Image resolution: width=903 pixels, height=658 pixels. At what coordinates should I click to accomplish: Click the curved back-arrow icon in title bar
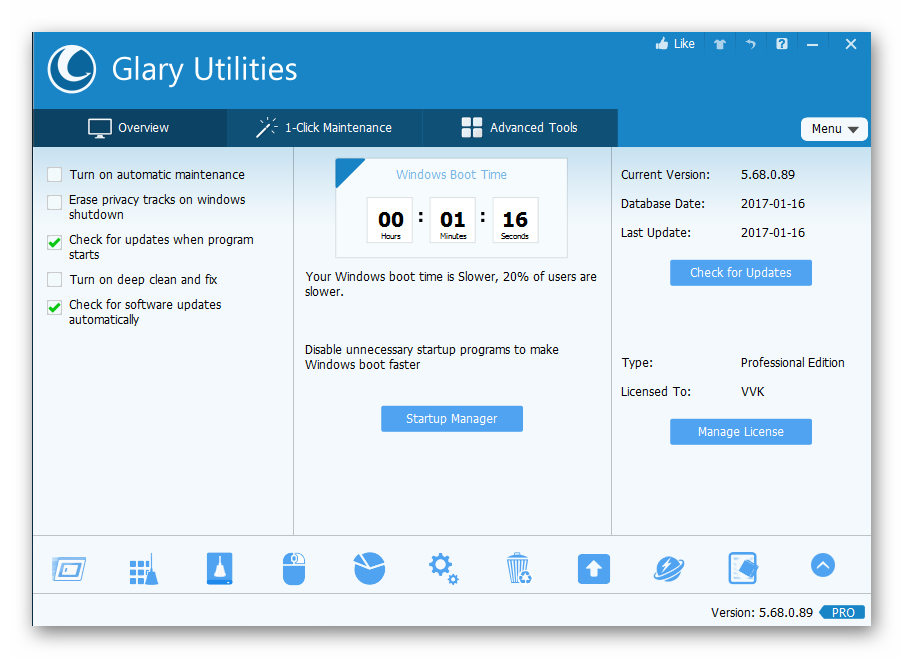[x=750, y=44]
